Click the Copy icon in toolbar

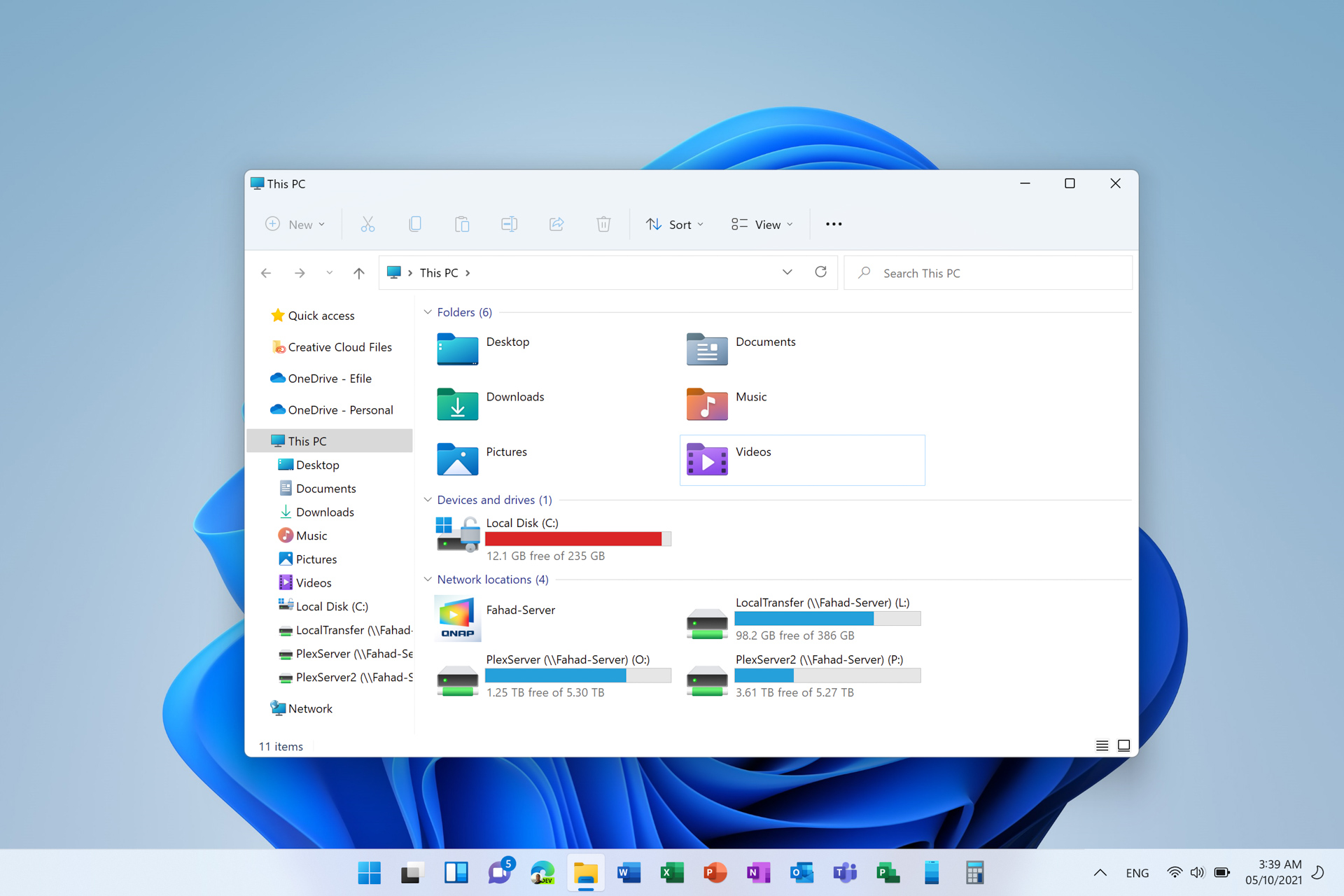pos(414,224)
